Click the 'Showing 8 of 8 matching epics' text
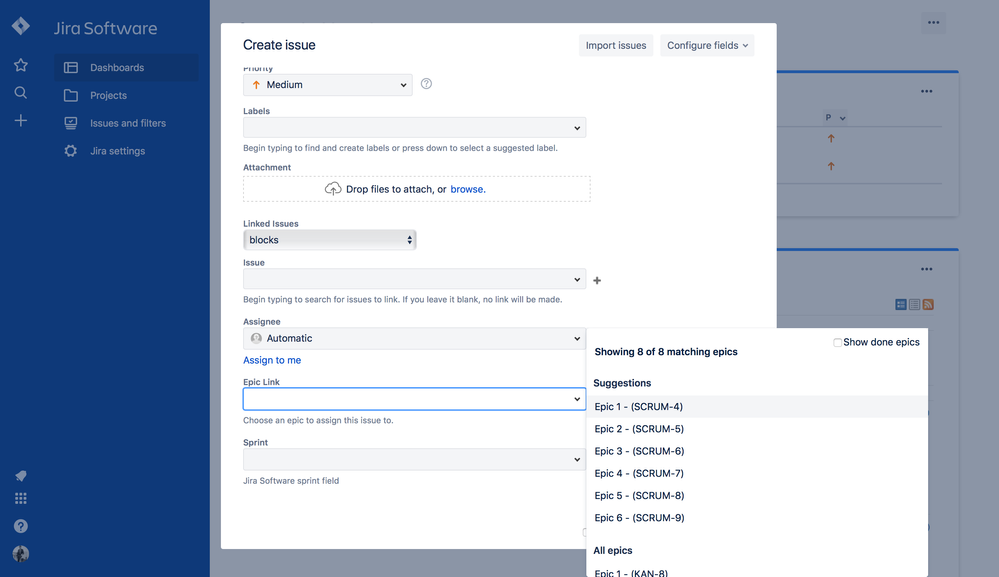 click(x=666, y=352)
